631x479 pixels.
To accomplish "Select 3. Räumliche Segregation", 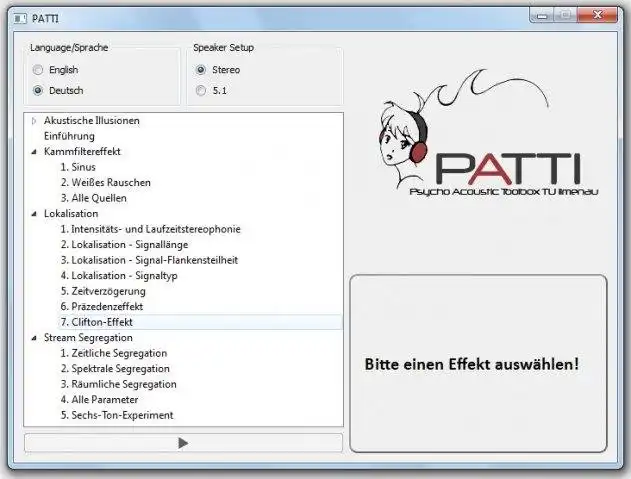I will pyautogui.click(x=118, y=384).
